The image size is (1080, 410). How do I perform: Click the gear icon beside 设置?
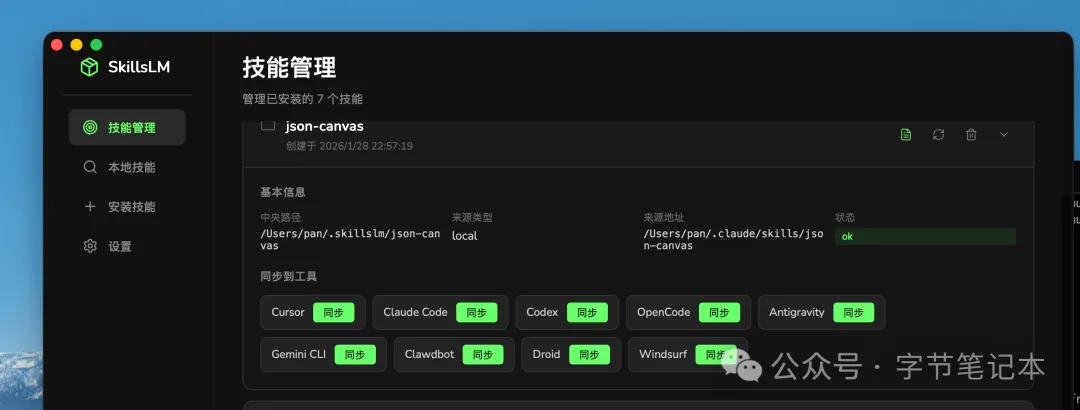(90, 246)
